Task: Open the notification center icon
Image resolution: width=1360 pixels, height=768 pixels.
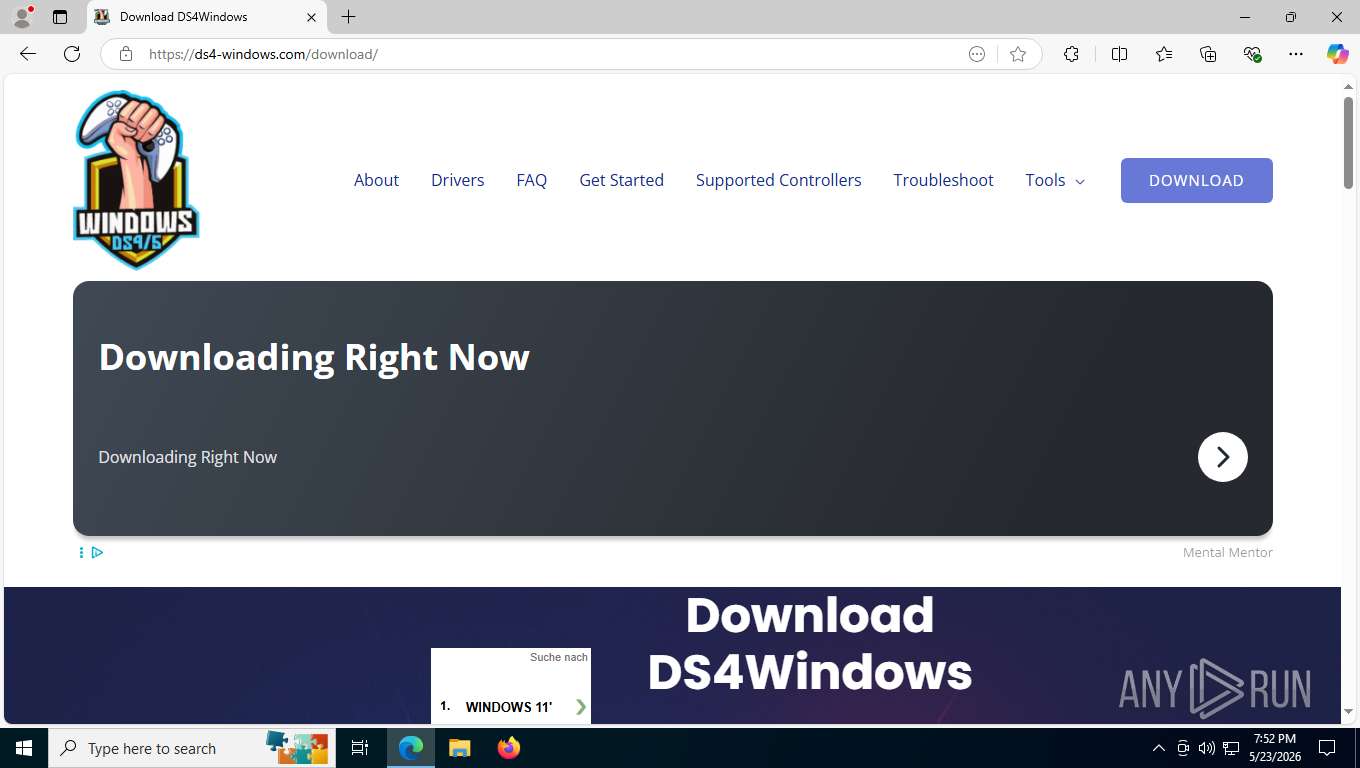Action: (x=1327, y=748)
